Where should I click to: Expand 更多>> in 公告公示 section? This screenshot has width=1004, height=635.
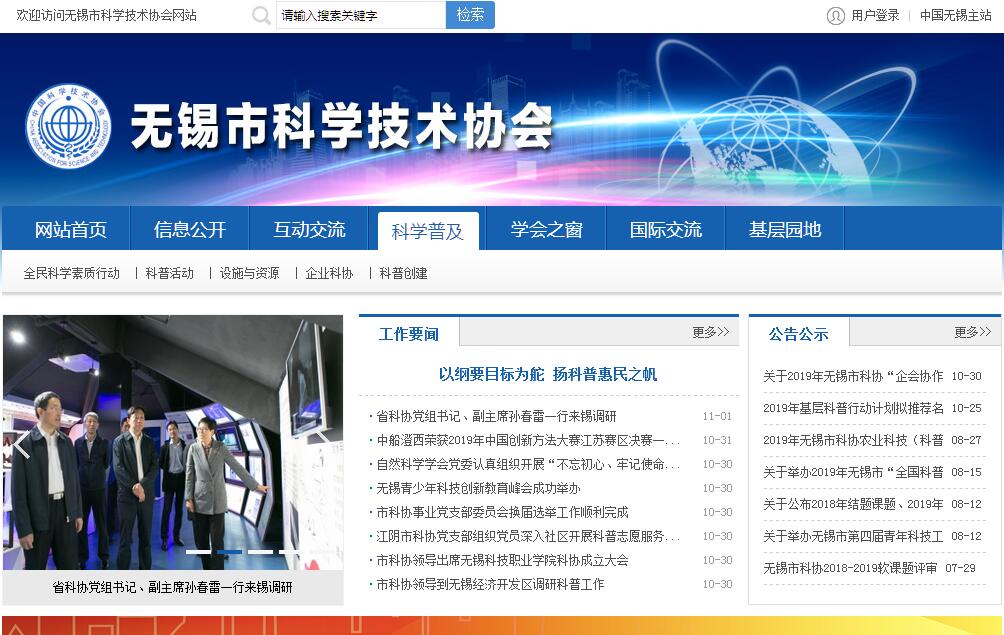(x=972, y=333)
